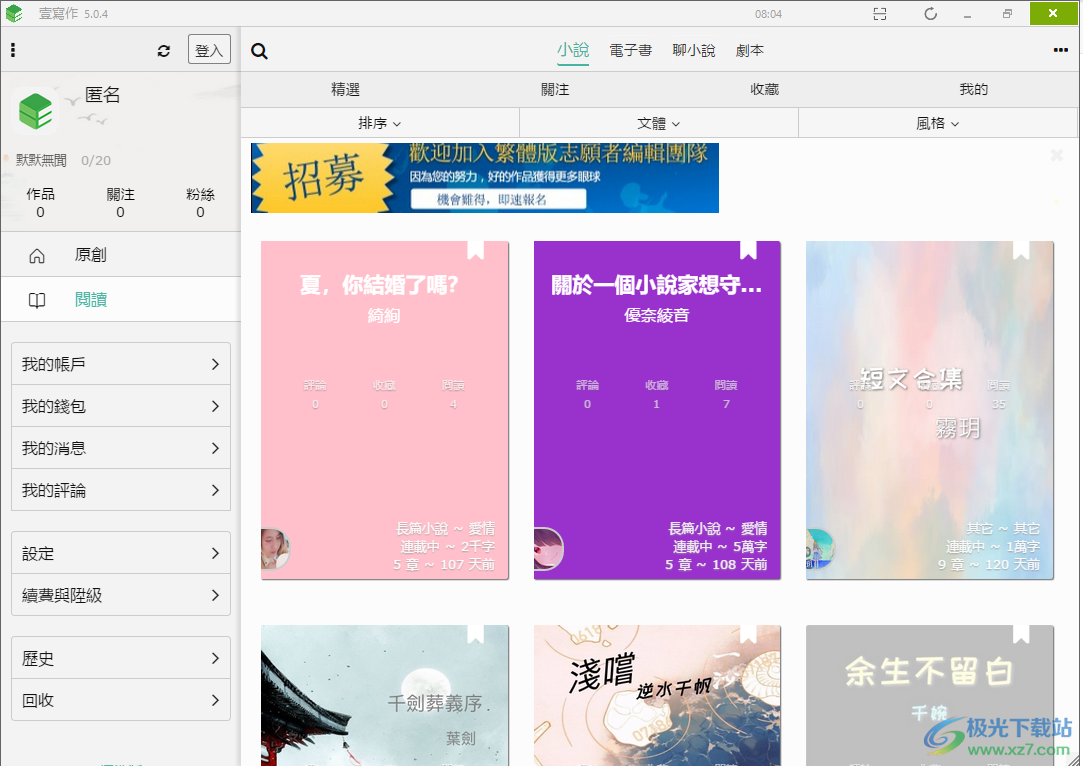Expand 回收 entry

(x=121, y=700)
